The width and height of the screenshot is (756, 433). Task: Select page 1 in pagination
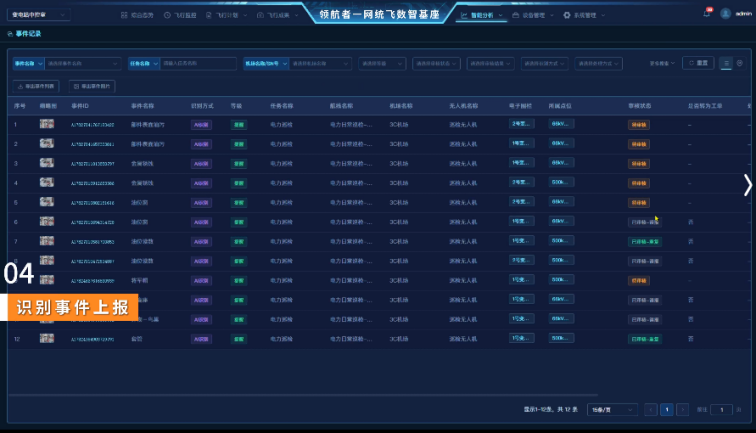667,410
